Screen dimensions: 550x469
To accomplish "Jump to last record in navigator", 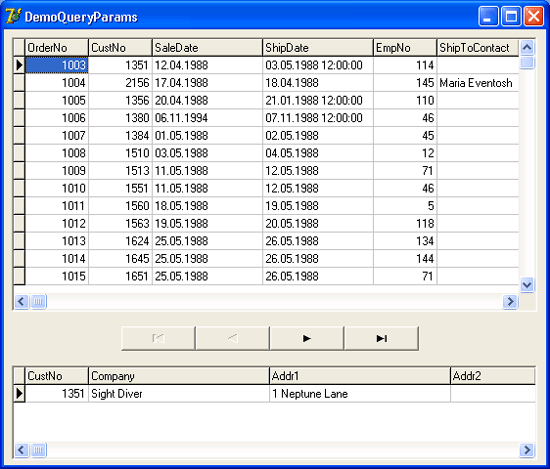I will tap(381, 338).
